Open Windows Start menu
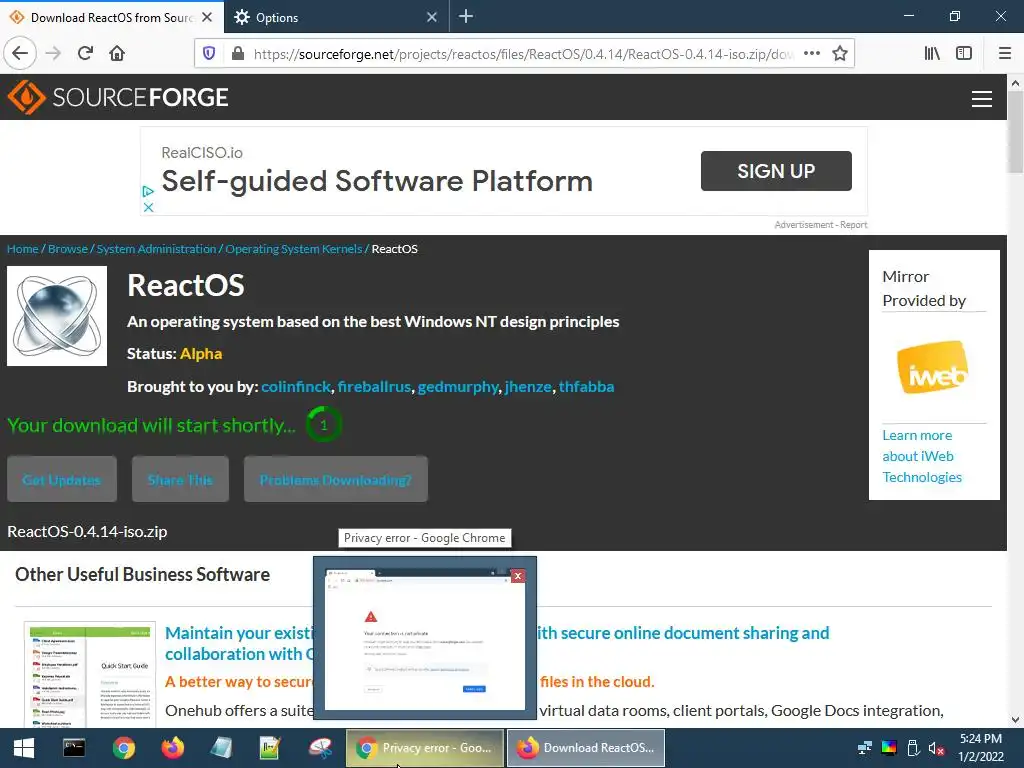The image size is (1024, 768). (24, 748)
